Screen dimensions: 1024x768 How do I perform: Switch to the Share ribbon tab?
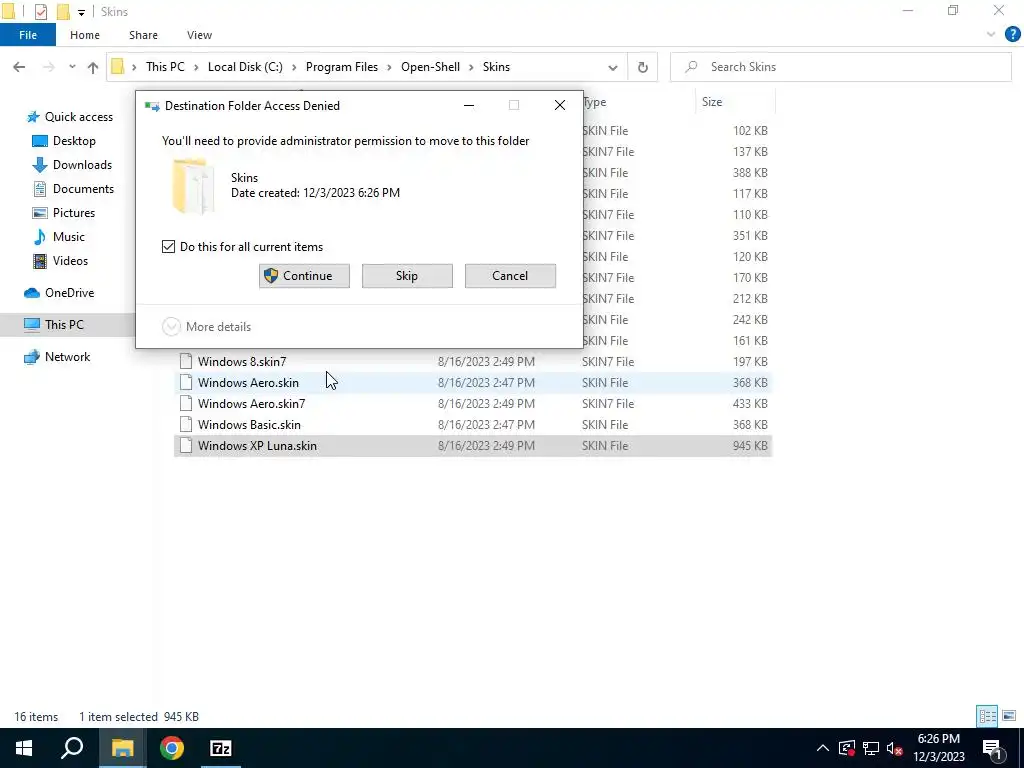[x=143, y=35]
